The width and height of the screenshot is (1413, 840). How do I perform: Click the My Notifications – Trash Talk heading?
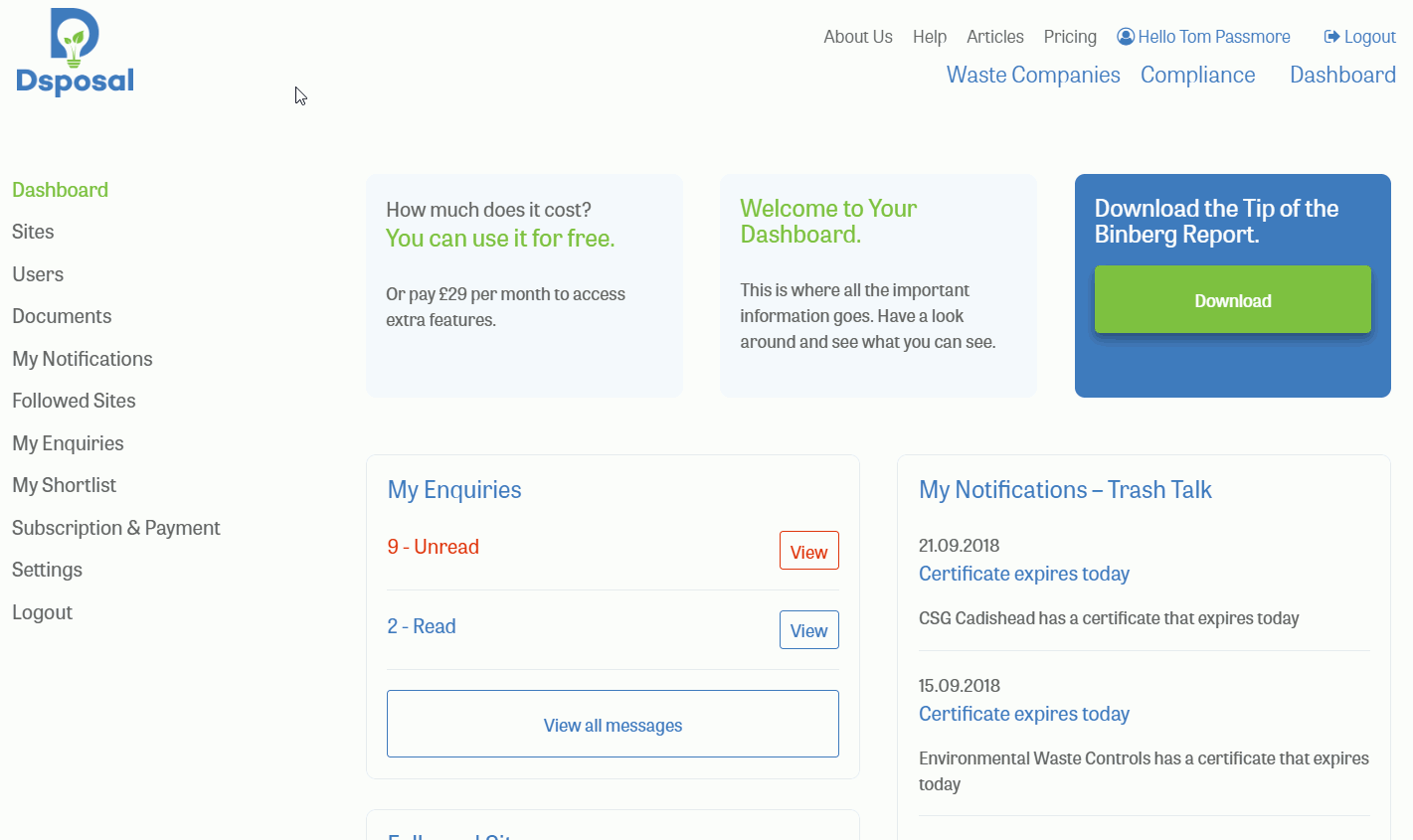[1065, 490]
